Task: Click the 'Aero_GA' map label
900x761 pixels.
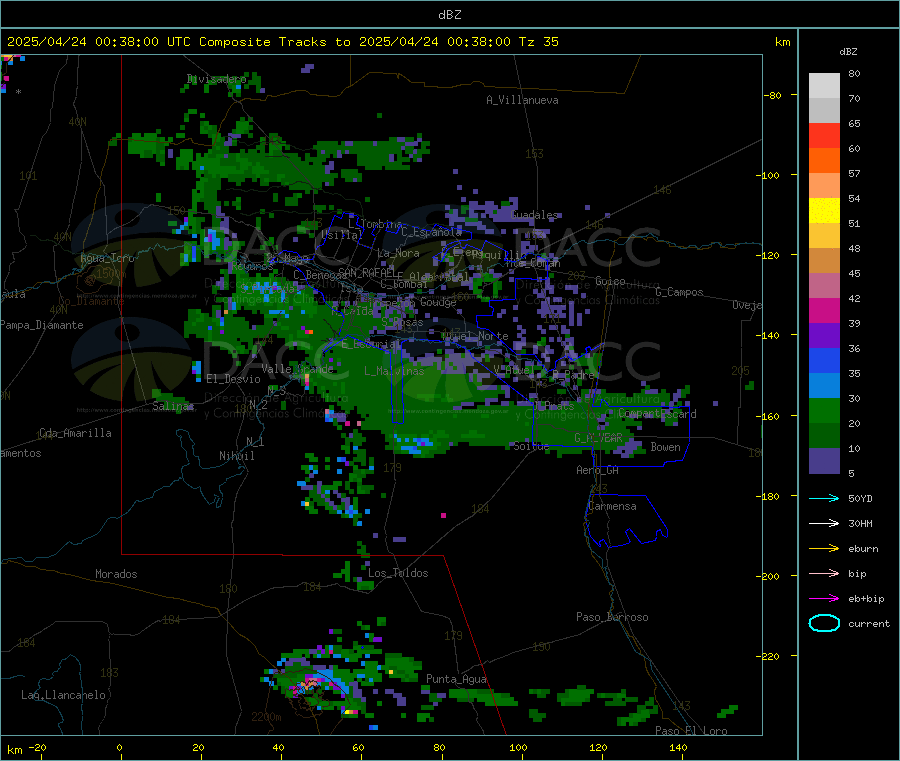Action: click(x=597, y=470)
